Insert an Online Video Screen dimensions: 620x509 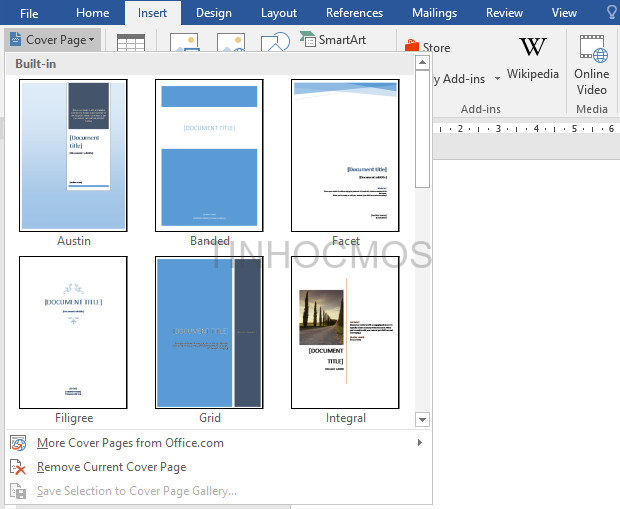pos(592,65)
